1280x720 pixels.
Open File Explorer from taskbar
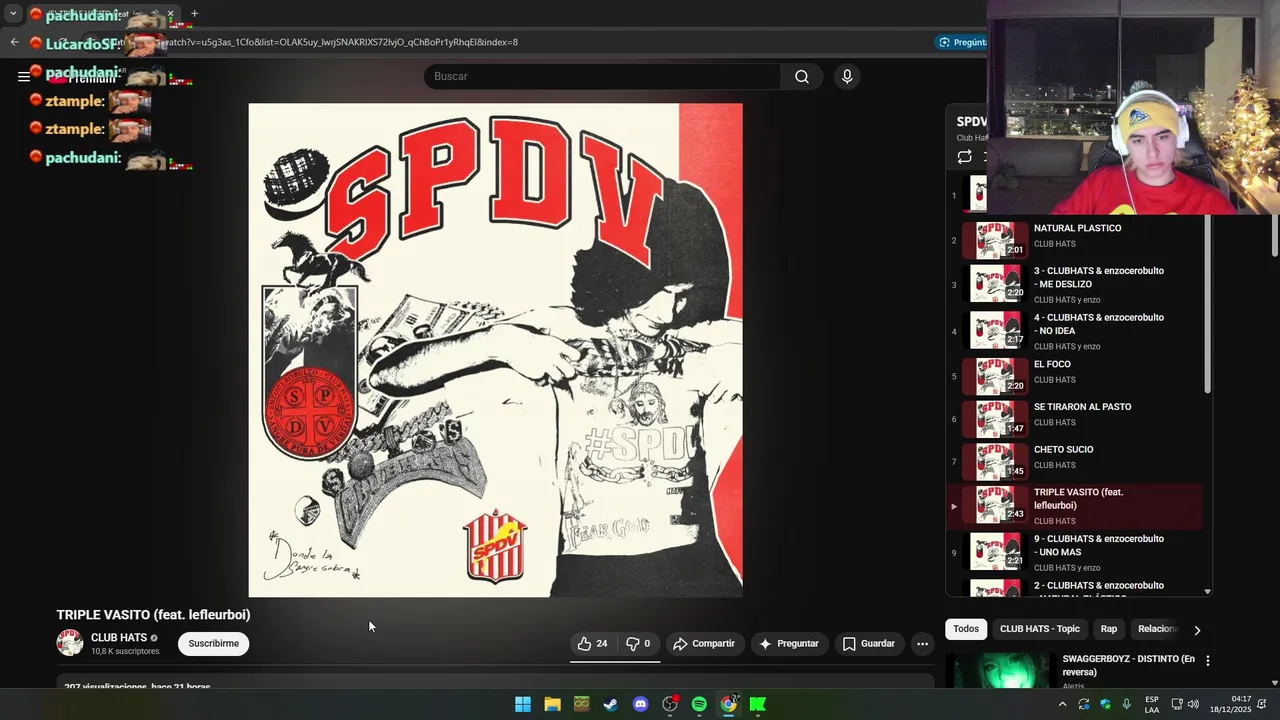(x=552, y=704)
